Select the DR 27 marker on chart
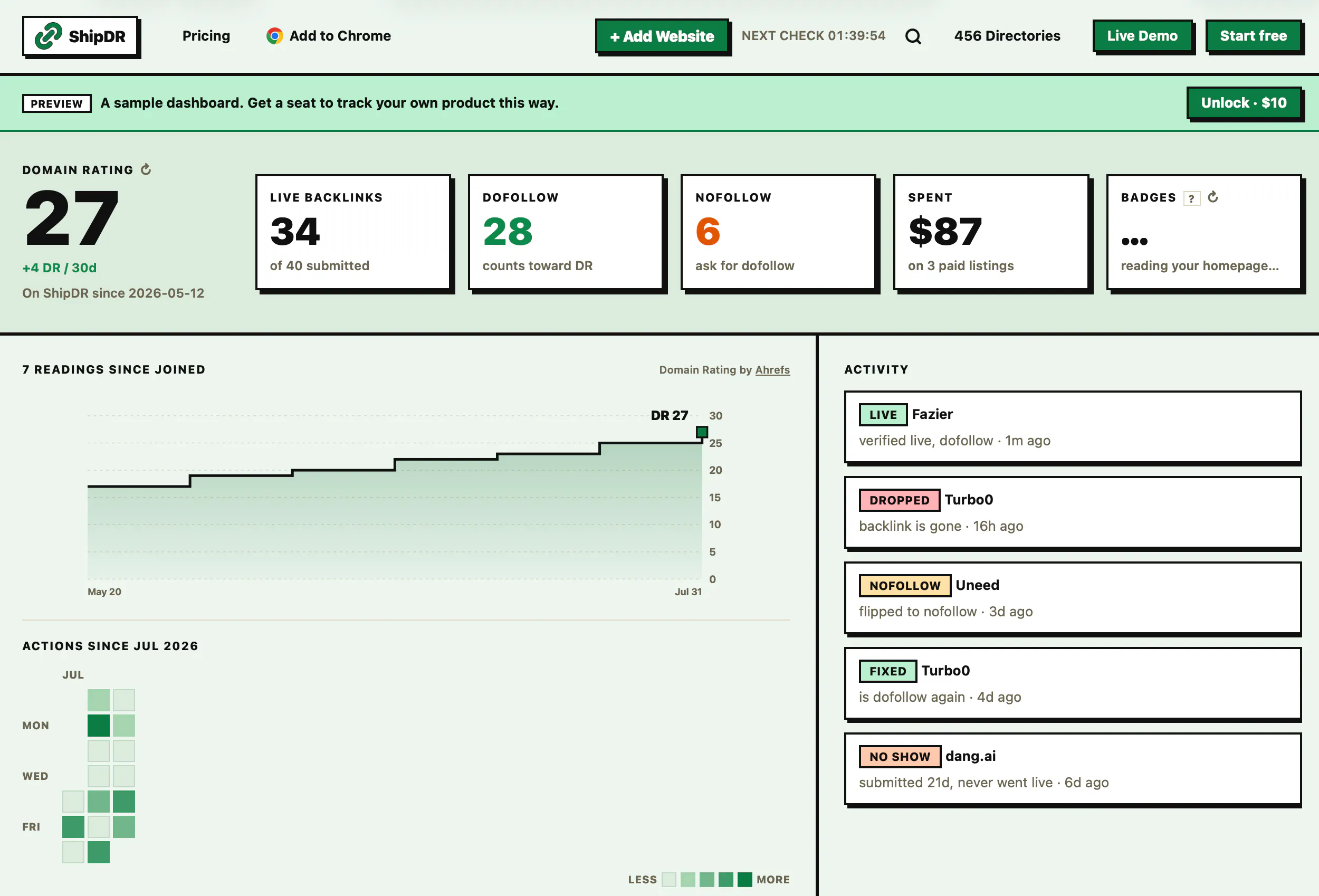This screenshot has width=1319, height=896. [x=702, y=432]
